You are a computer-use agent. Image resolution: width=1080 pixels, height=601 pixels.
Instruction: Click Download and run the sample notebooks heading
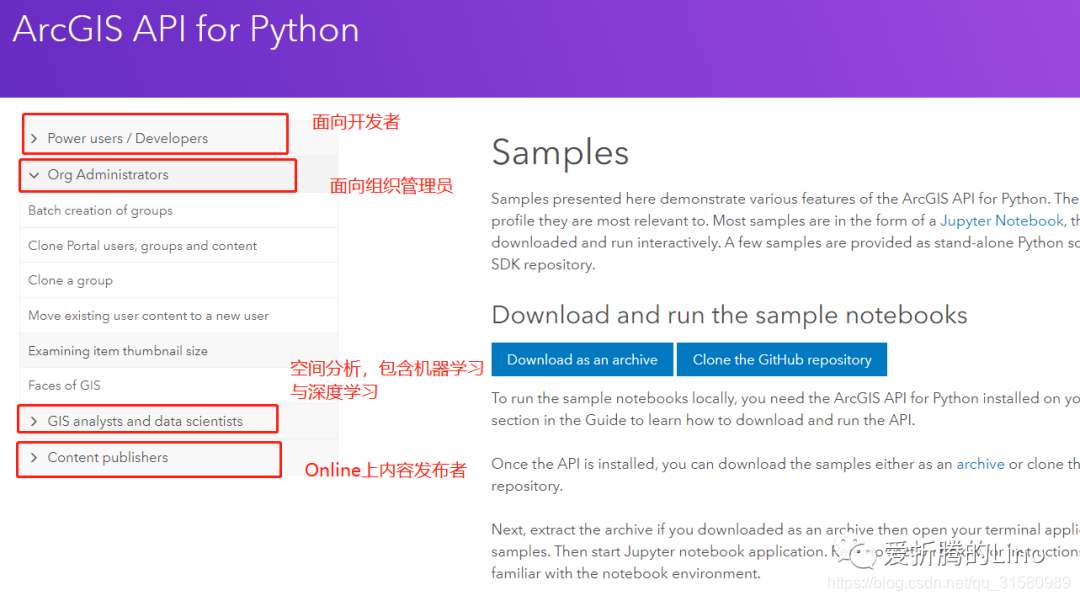[729, 315]
